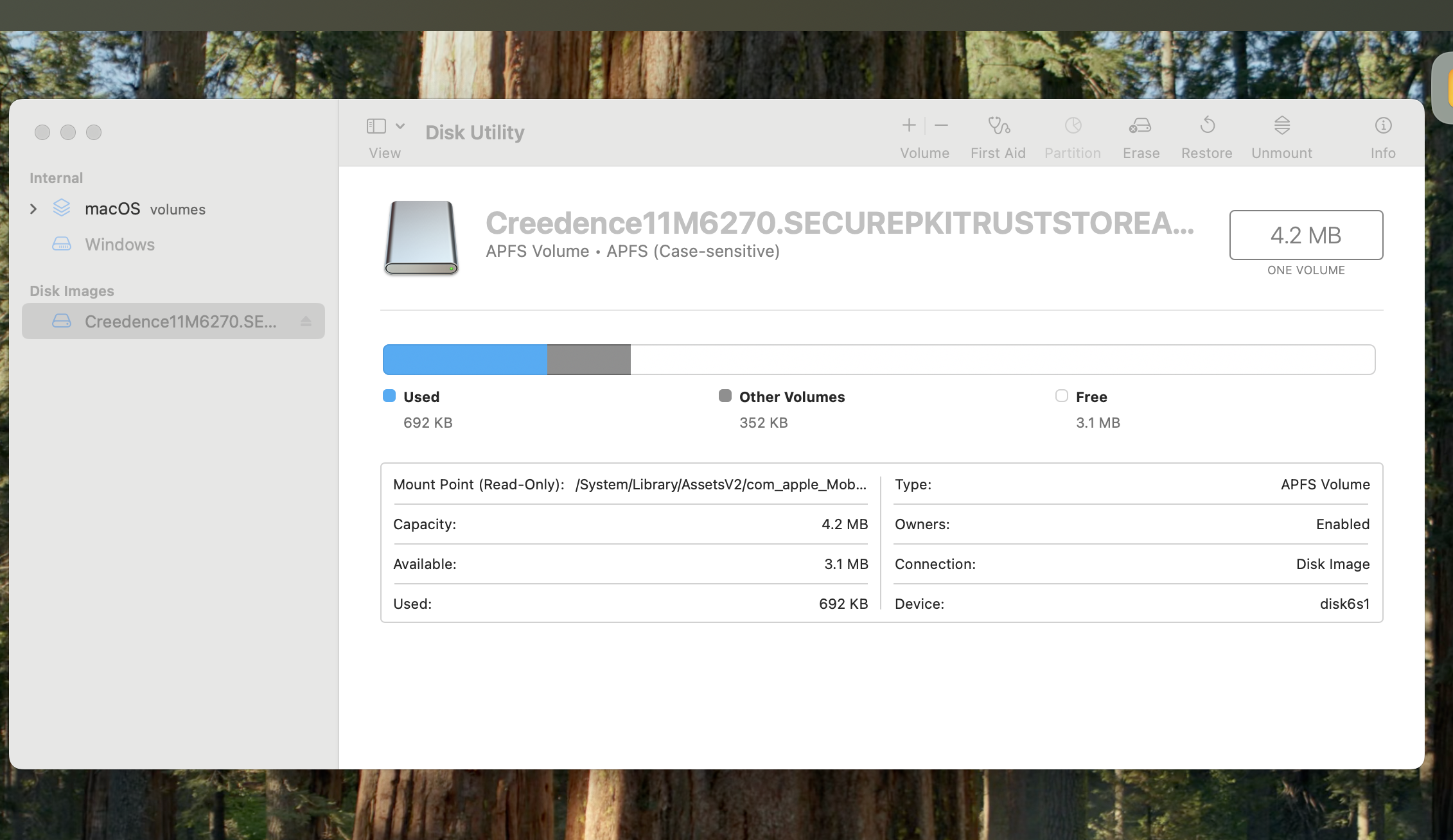Delete volume with the minus icon
The height and width of the screenshot is (840, 1453).
[941, 125]
